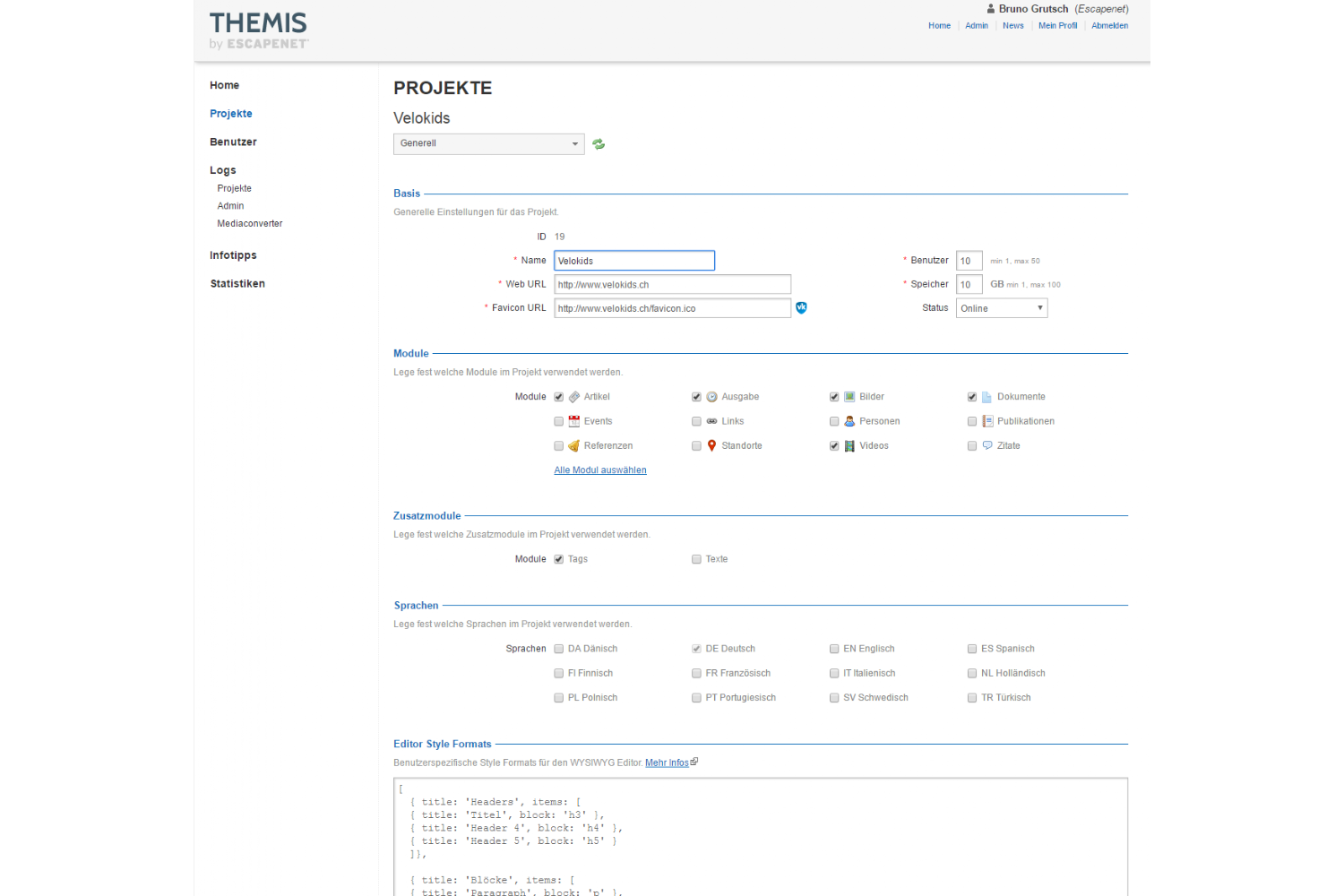This screenshot has height=896, width=1344.
Task: Uncheck the Tags additional module
Action: click(559, 559)
